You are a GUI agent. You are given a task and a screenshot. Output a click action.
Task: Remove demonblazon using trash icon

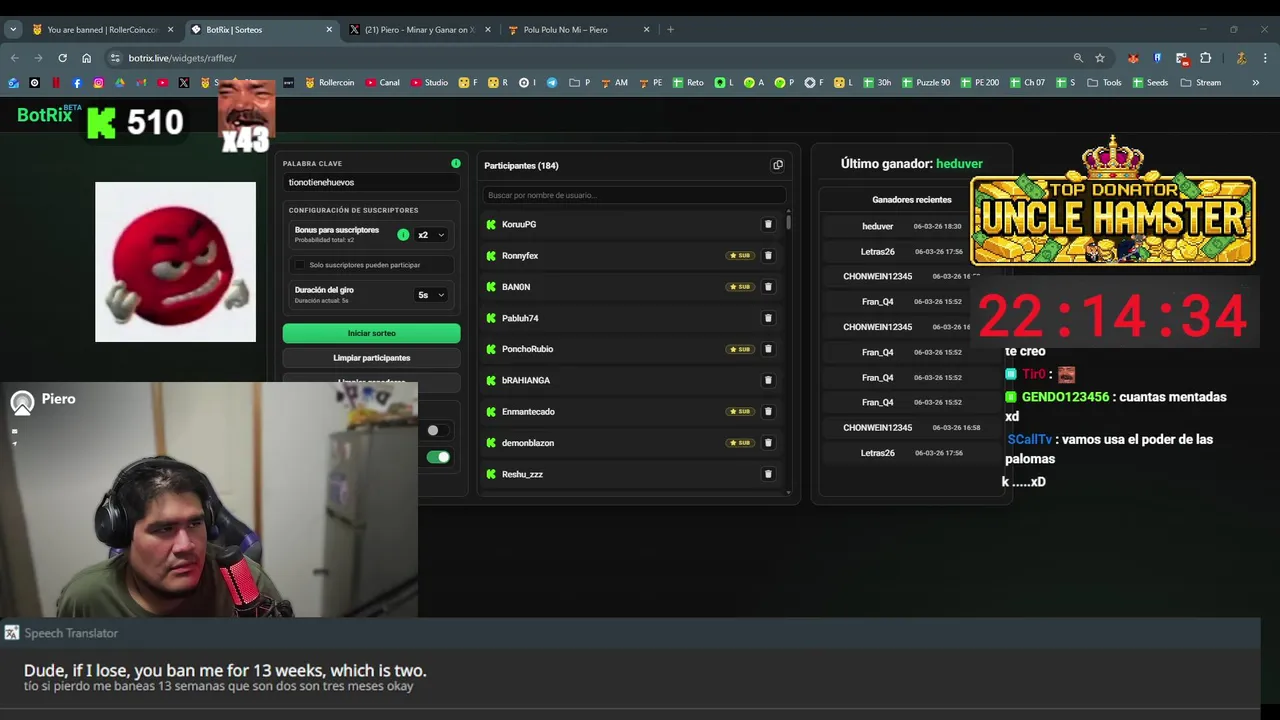768,443
